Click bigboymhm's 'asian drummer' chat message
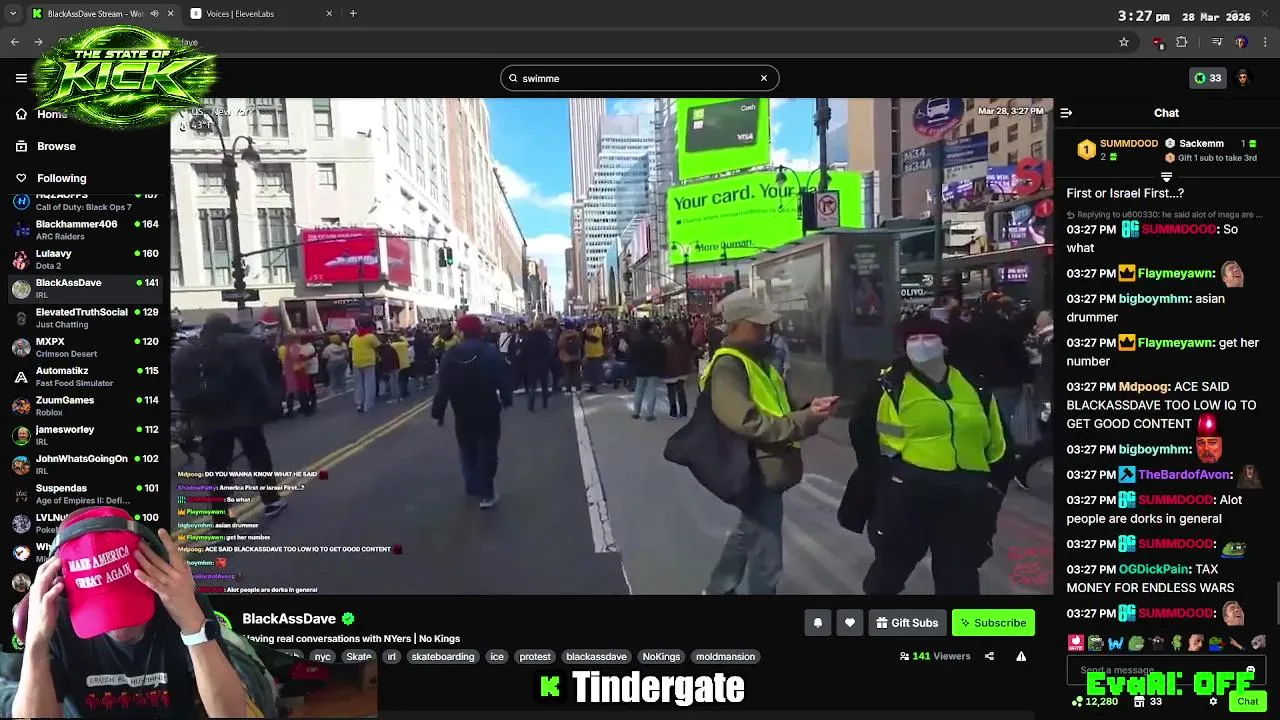The image size is (1280, 720). 1144,308
